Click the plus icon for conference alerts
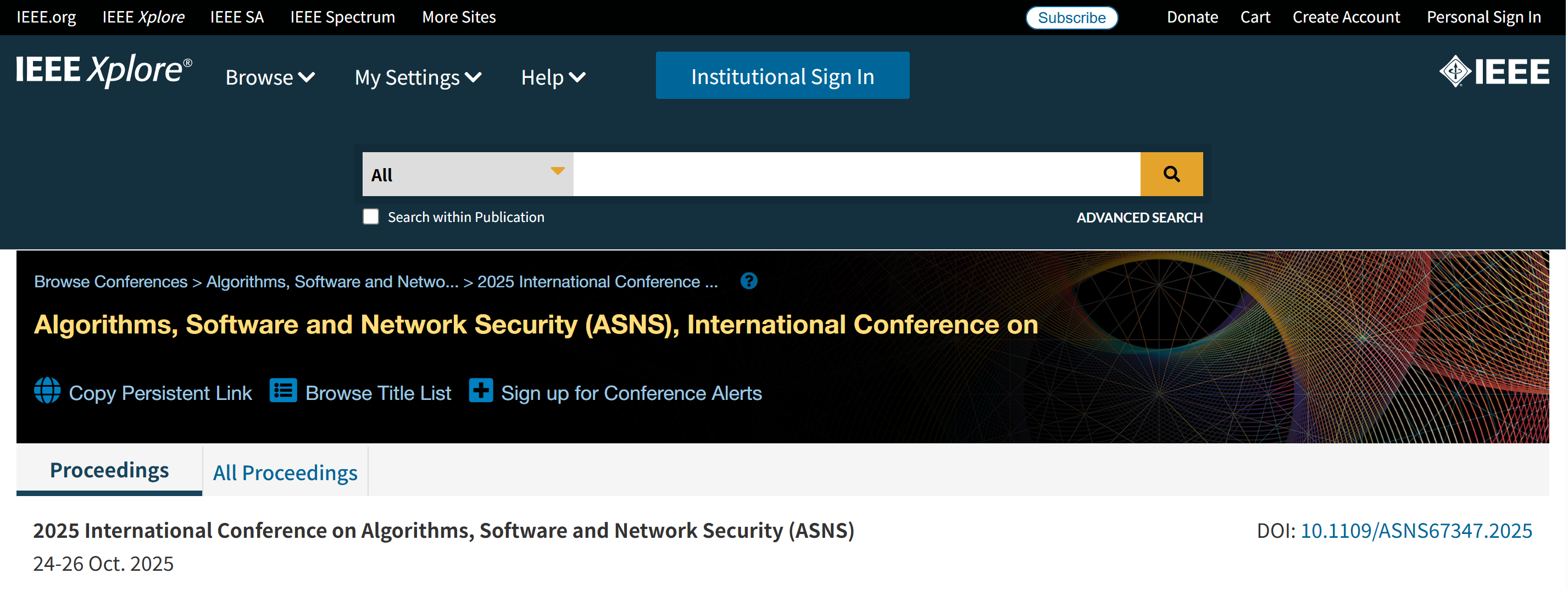The image size is (1568, 590). [480, 391]
